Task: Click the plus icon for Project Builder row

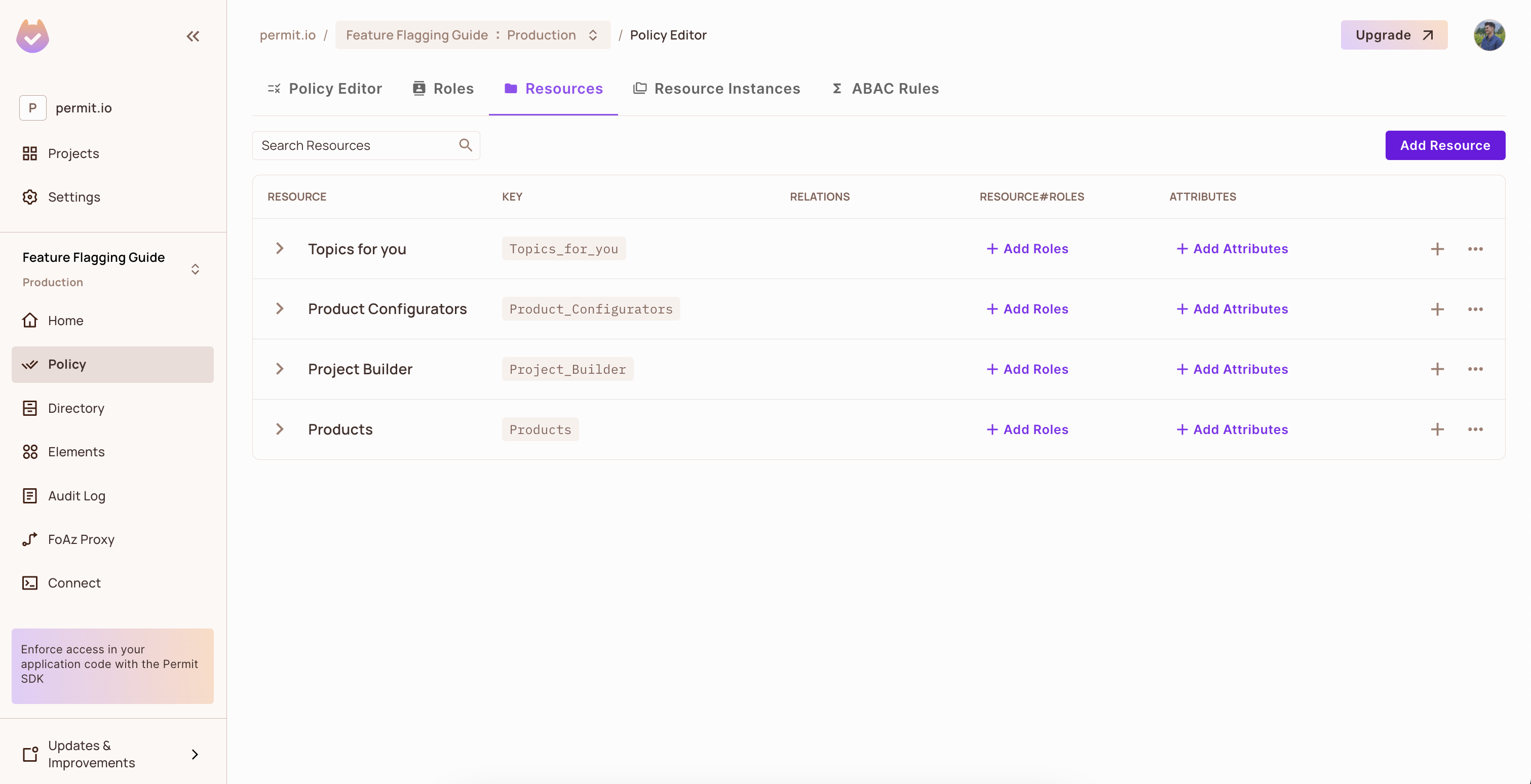Action: [x=1437, y=369]
